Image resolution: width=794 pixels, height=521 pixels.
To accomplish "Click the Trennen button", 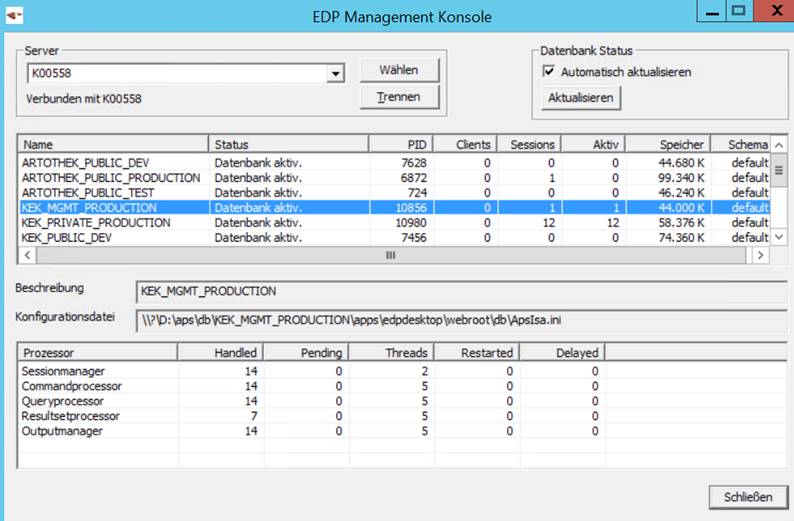I will [398, 97].
